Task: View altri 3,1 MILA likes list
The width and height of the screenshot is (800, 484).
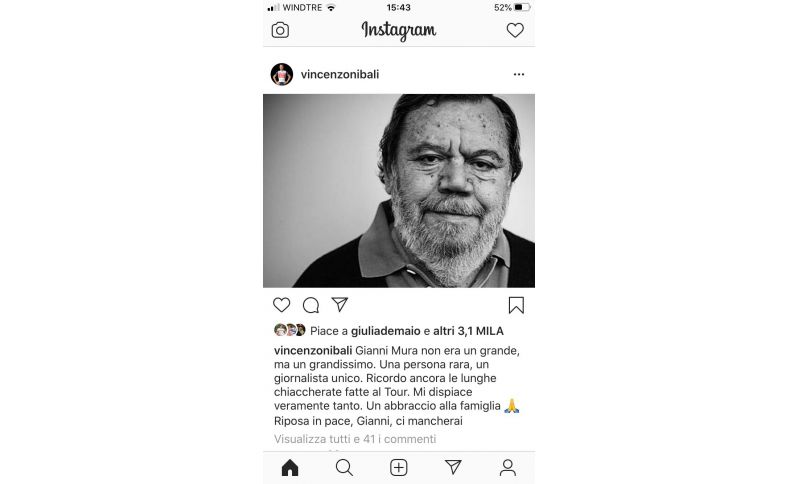Action: click(468, 331)
